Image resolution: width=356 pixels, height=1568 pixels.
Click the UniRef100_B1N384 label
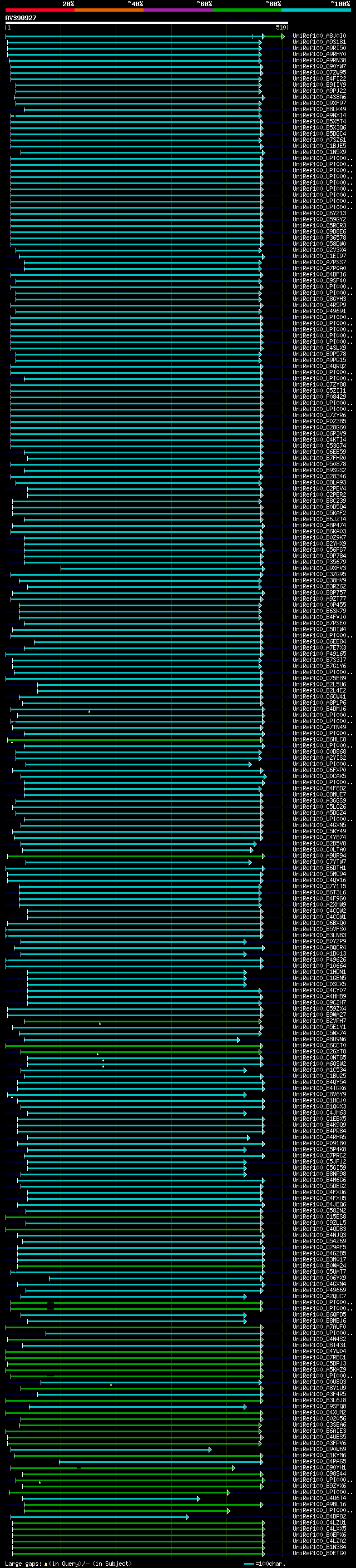319,1547
